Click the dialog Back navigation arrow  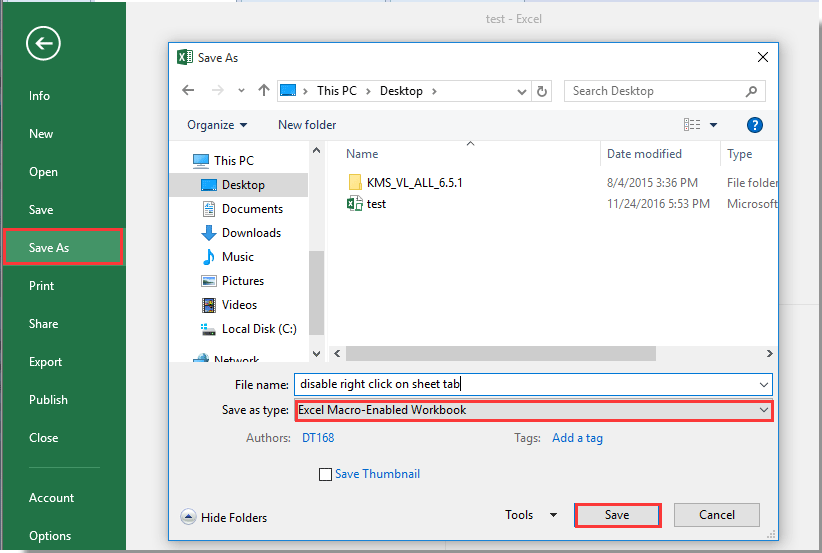(x=188, y=91)
